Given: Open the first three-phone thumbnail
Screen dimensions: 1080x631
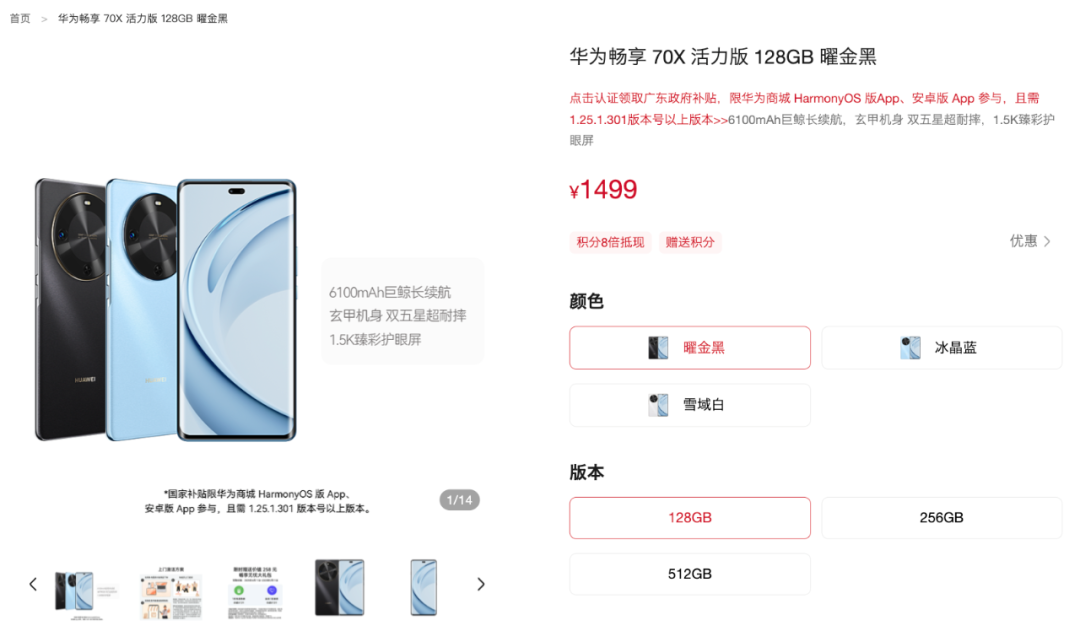Looking at the screenshot, I should [85, 591].
